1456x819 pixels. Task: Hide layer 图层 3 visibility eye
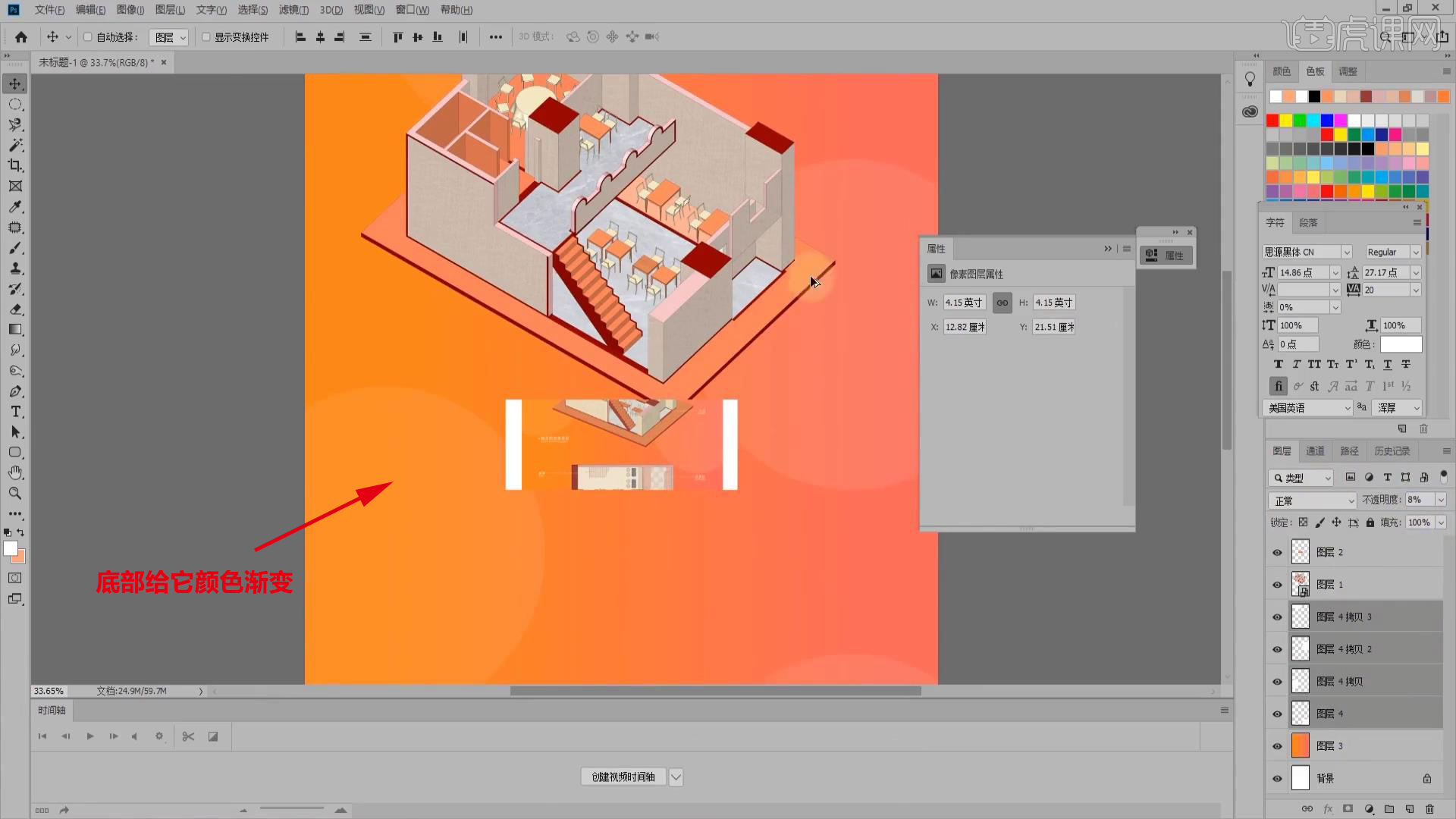(1277, 746)
